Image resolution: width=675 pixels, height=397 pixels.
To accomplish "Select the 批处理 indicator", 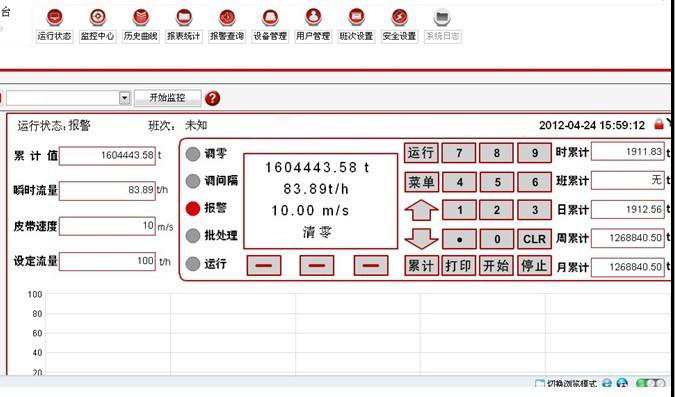I will coord(193,236).
